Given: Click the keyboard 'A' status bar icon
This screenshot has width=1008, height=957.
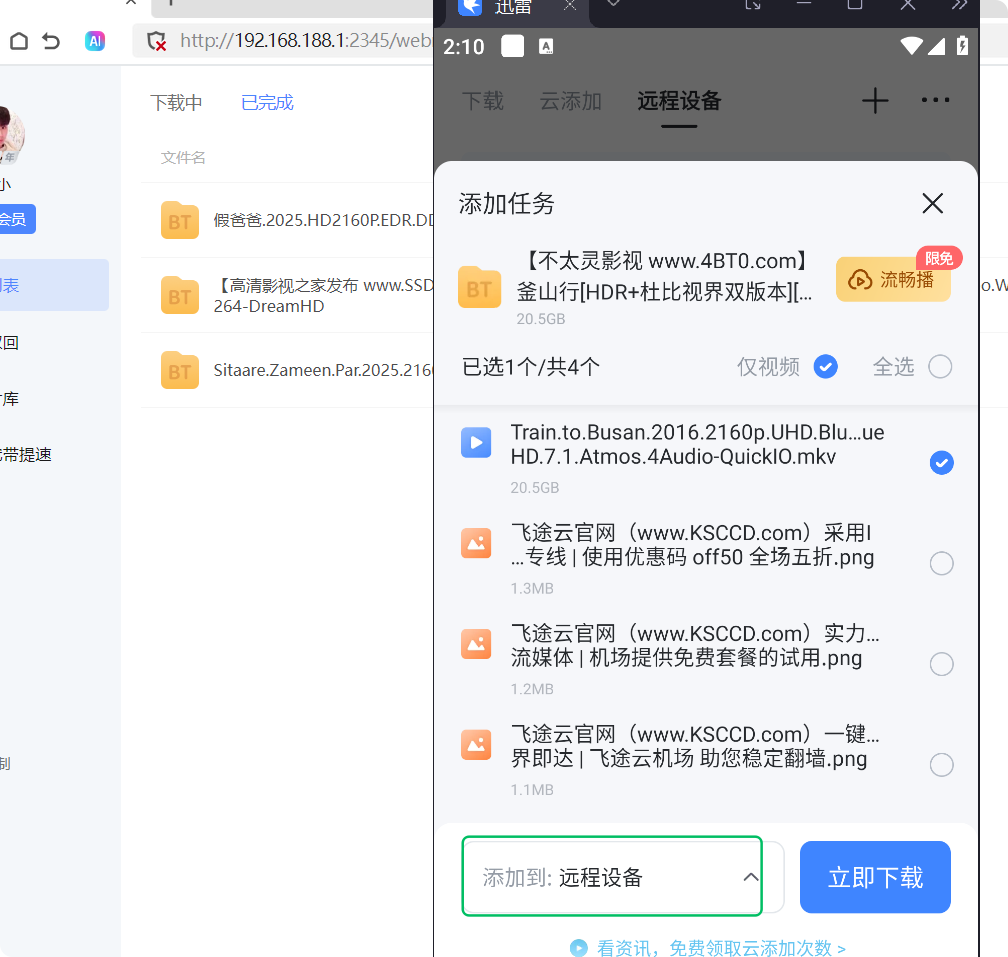Looking at the screenshot, I should tap(546, 46).
